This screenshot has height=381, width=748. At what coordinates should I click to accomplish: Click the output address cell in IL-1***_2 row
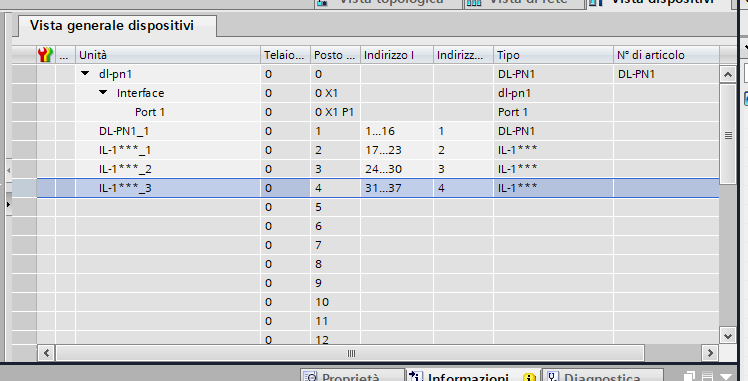click(463, 169)
